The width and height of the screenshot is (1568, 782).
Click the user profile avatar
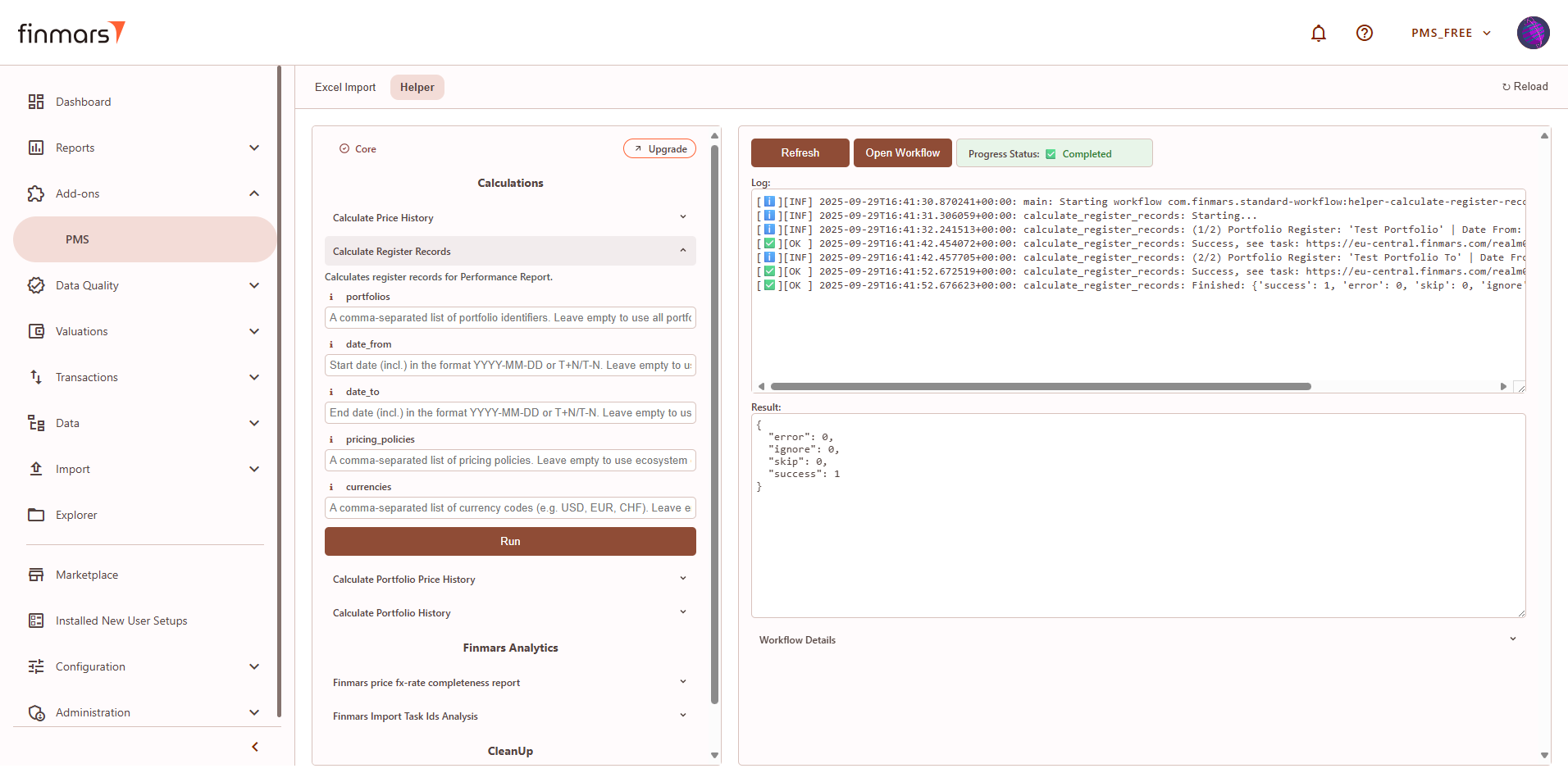1532,33
